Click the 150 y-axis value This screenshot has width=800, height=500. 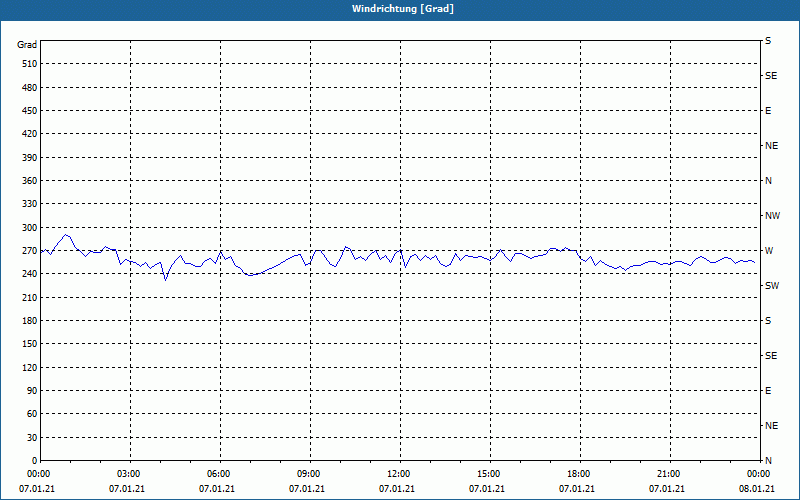30,344
